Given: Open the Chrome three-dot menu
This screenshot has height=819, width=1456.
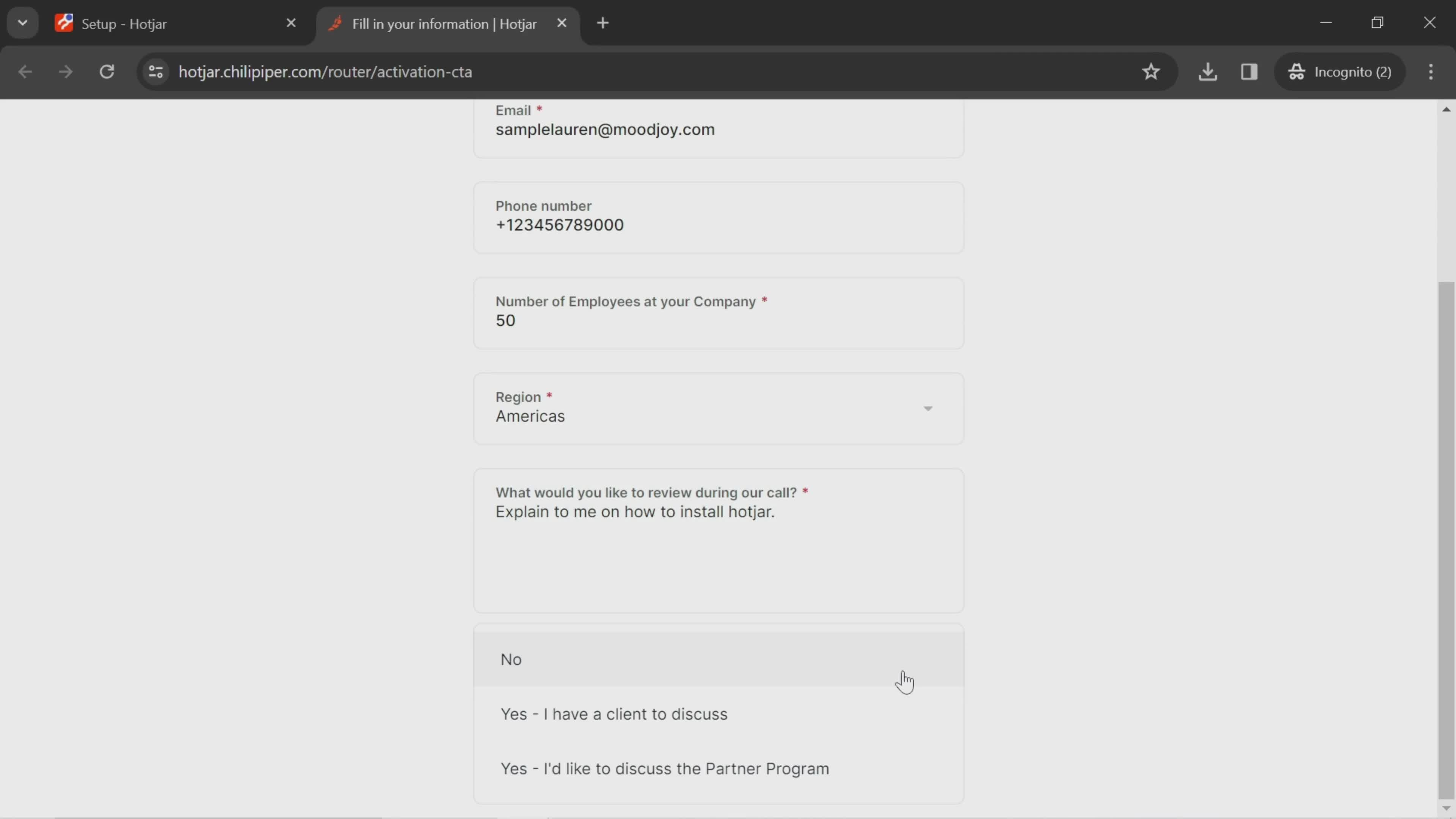Looking at the screenshot, I should click(1431, 72).
